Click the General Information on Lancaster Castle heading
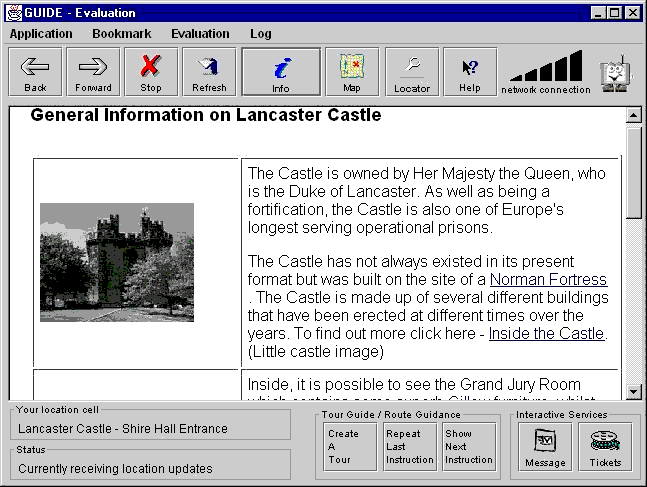Image resolution: width=647 pixels, height=487 pixels. pyautogui.click(x=205, y=115)
